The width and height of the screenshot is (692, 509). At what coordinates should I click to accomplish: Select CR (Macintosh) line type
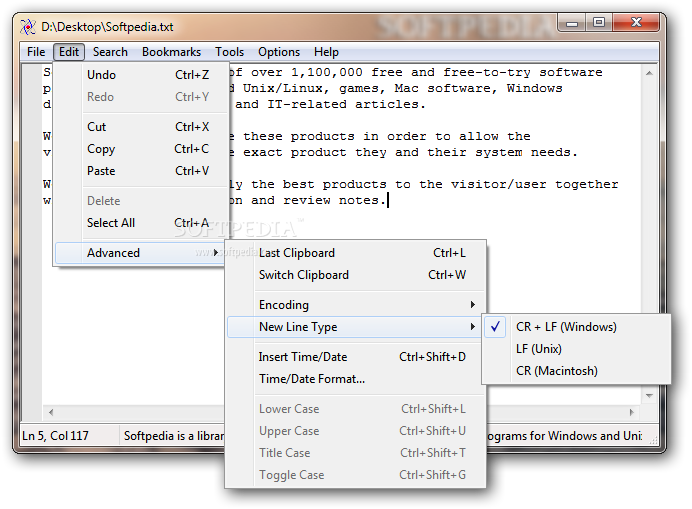point(576,371)
